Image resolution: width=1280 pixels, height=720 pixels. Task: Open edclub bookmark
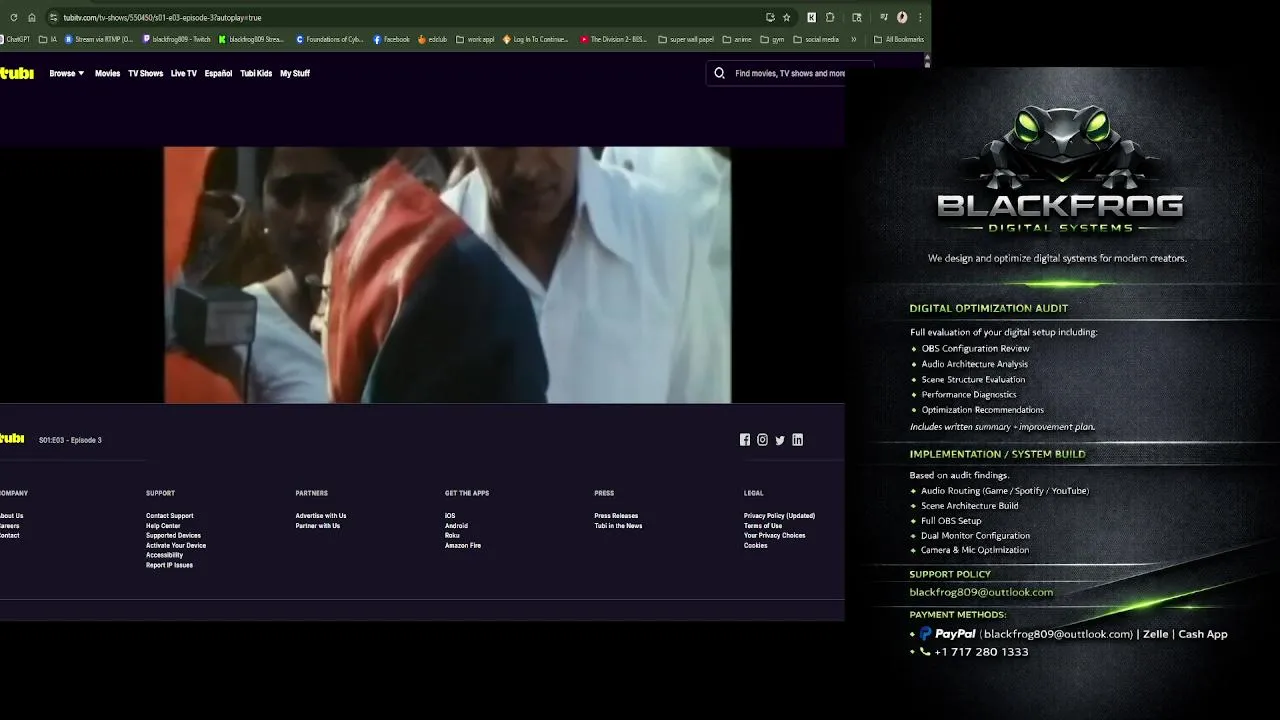tap(433, 40)
